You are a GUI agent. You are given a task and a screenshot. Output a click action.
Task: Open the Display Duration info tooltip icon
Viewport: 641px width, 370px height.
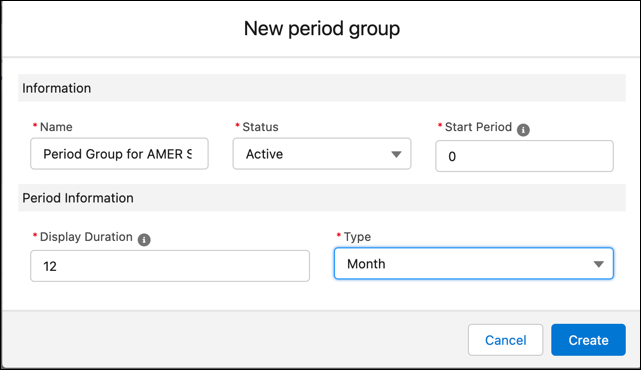coord(144,240)
